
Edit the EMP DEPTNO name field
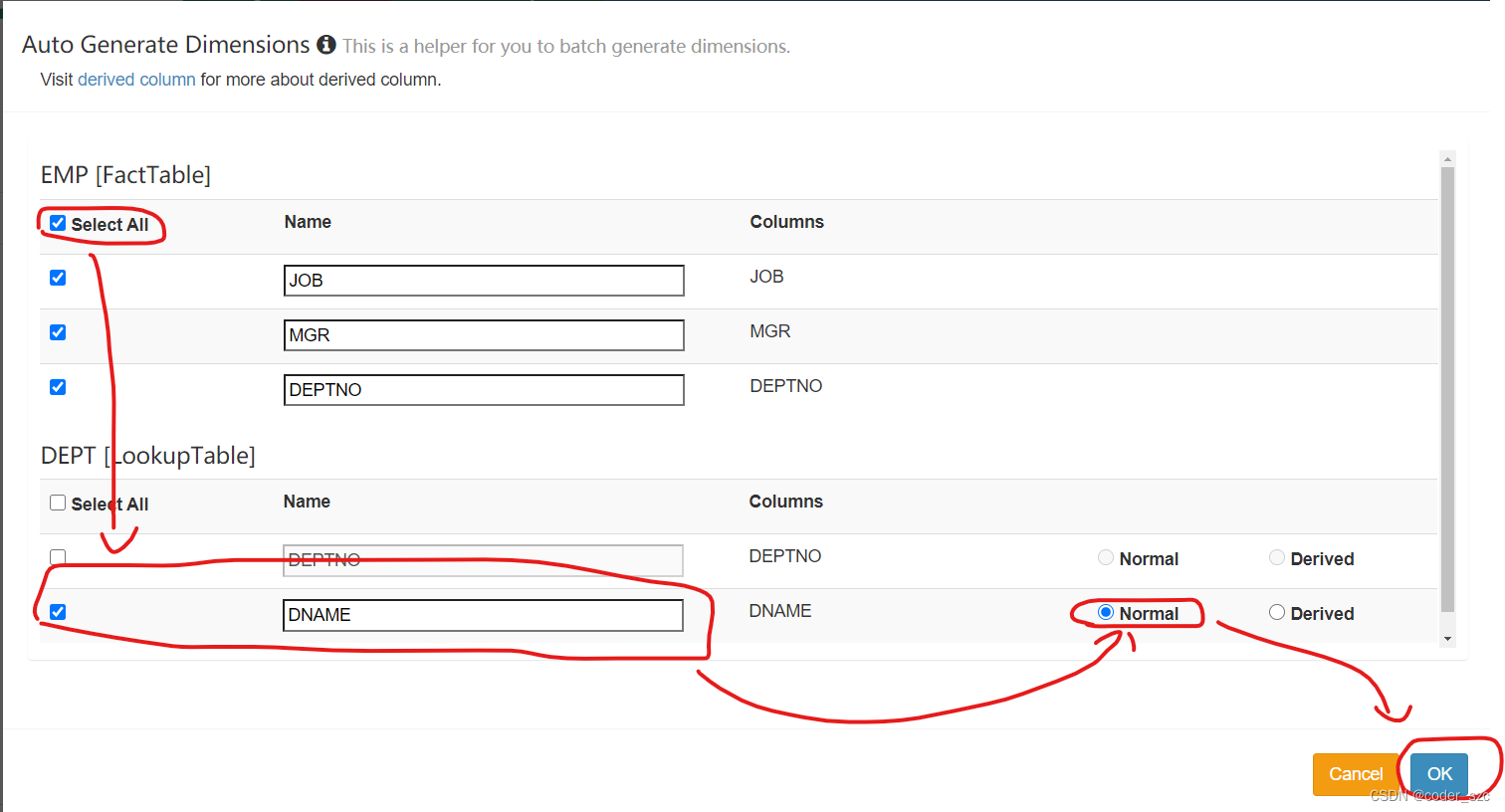click(484, 390)
